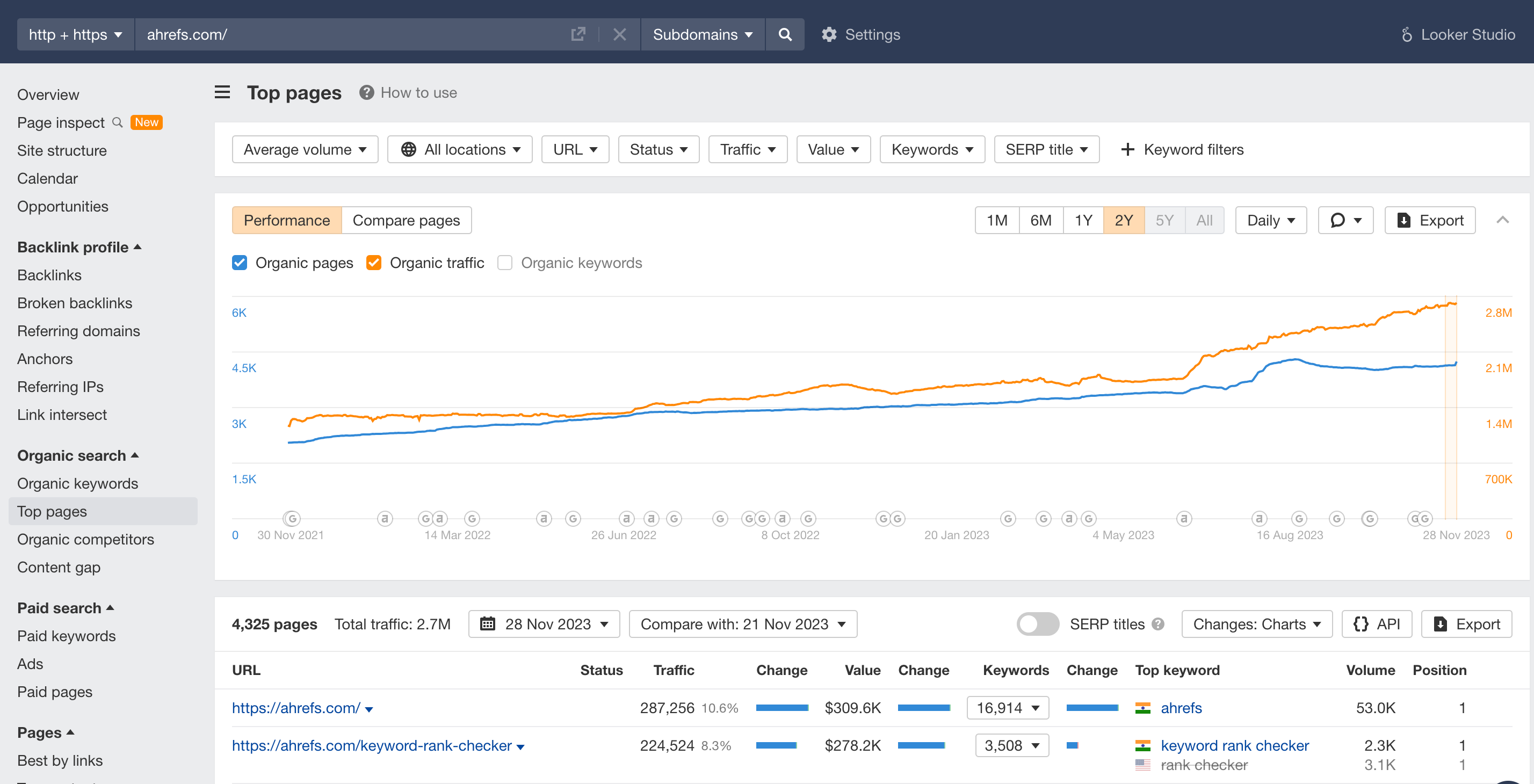Click table Export button
The height and width of the screenshot is (784, 1534).
point(1466,624)
